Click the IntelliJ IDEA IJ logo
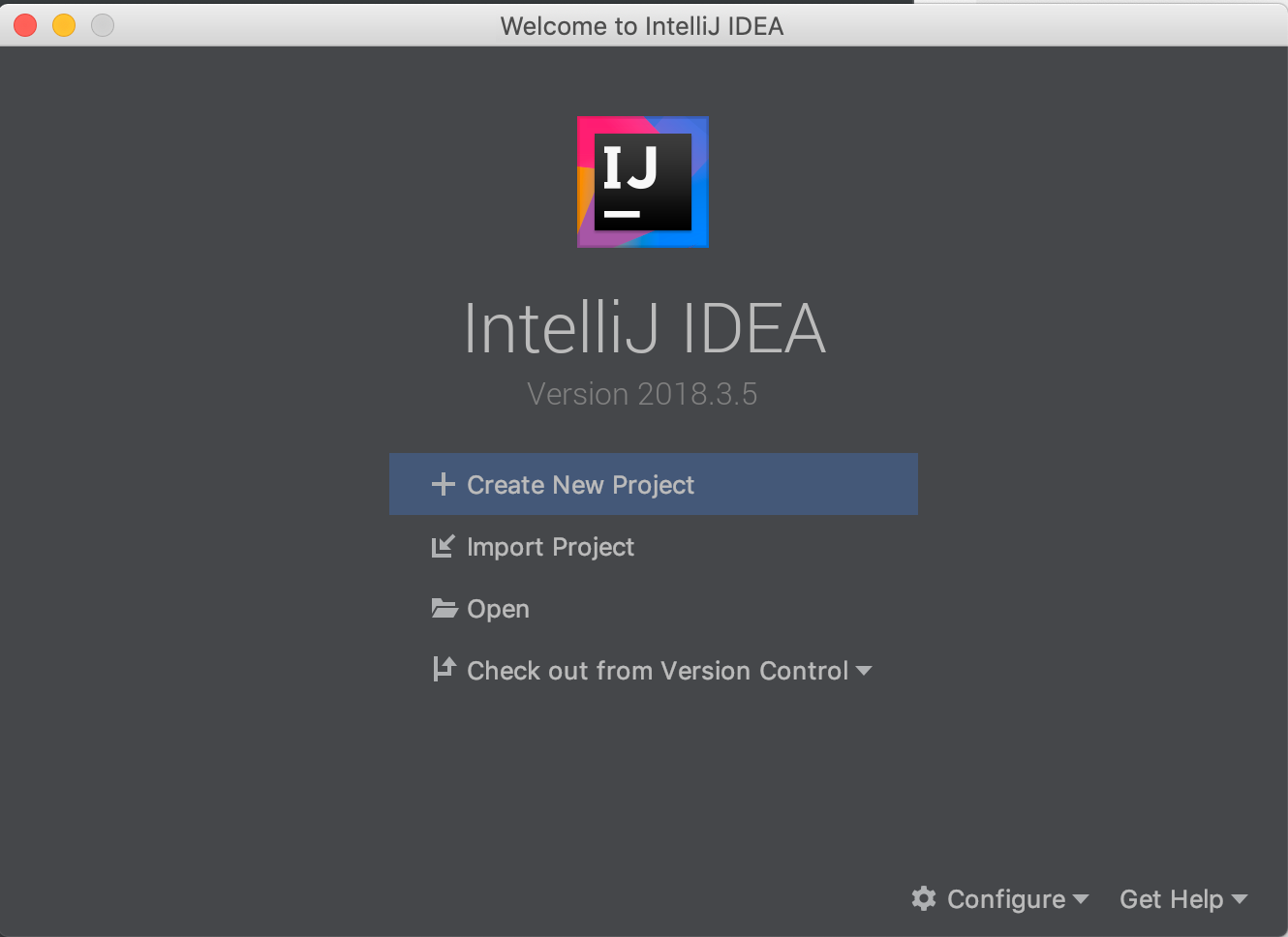Viewport: 1288px width, 937px height. point(643,182)
